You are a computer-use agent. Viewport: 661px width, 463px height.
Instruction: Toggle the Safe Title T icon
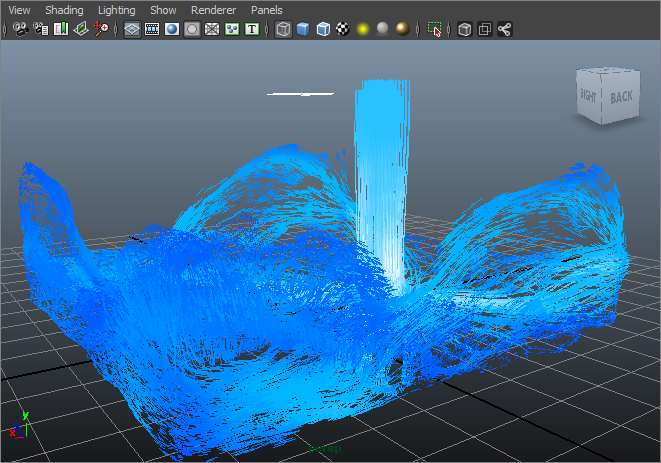tap(252, 29)
